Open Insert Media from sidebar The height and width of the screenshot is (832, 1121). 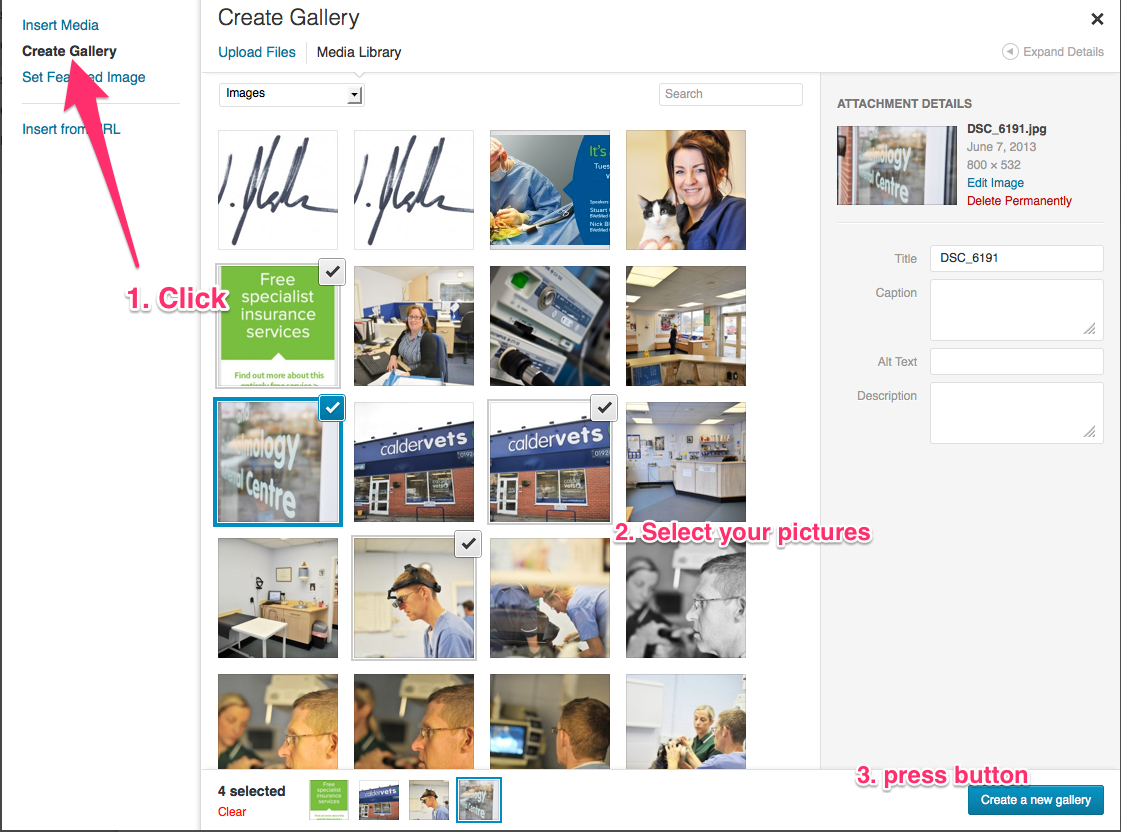click(61, 25)
